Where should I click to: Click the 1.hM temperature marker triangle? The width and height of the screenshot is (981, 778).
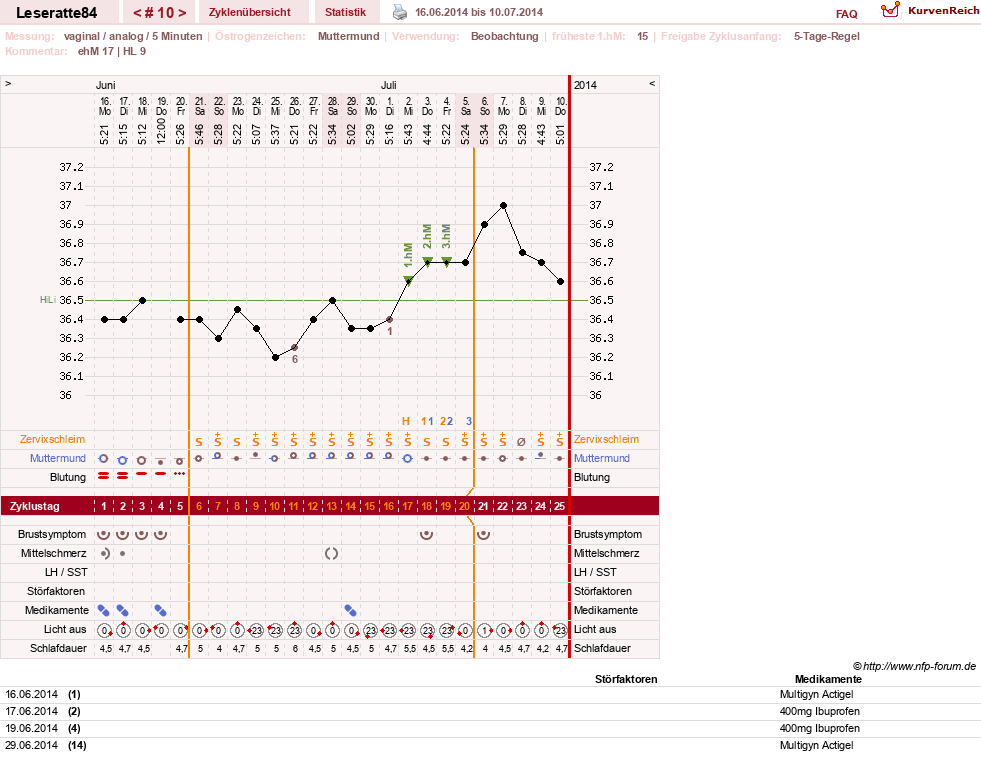coord(408,280)
